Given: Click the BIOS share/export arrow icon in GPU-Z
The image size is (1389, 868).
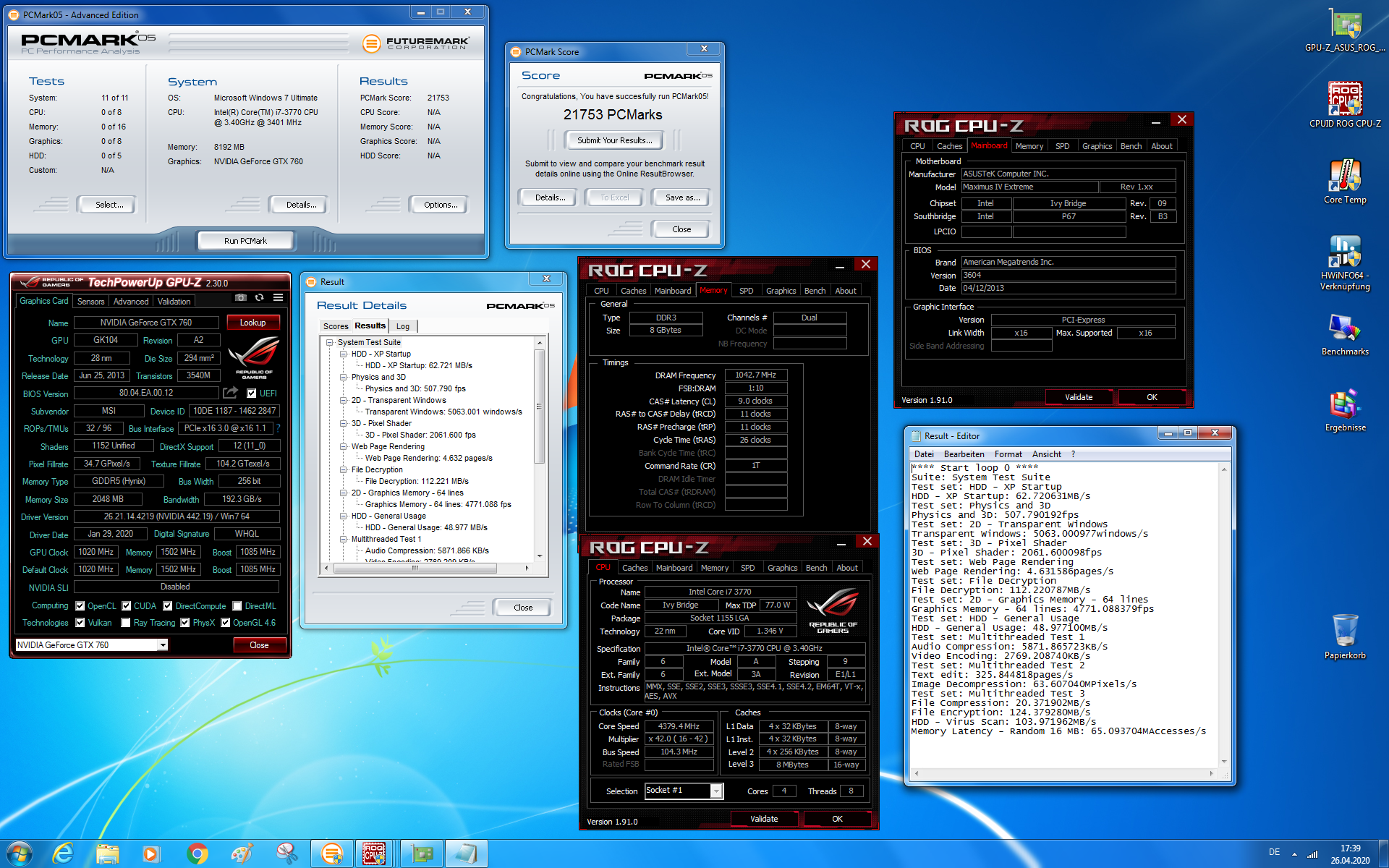Looking at the screenshot, I should click(230, 393).
